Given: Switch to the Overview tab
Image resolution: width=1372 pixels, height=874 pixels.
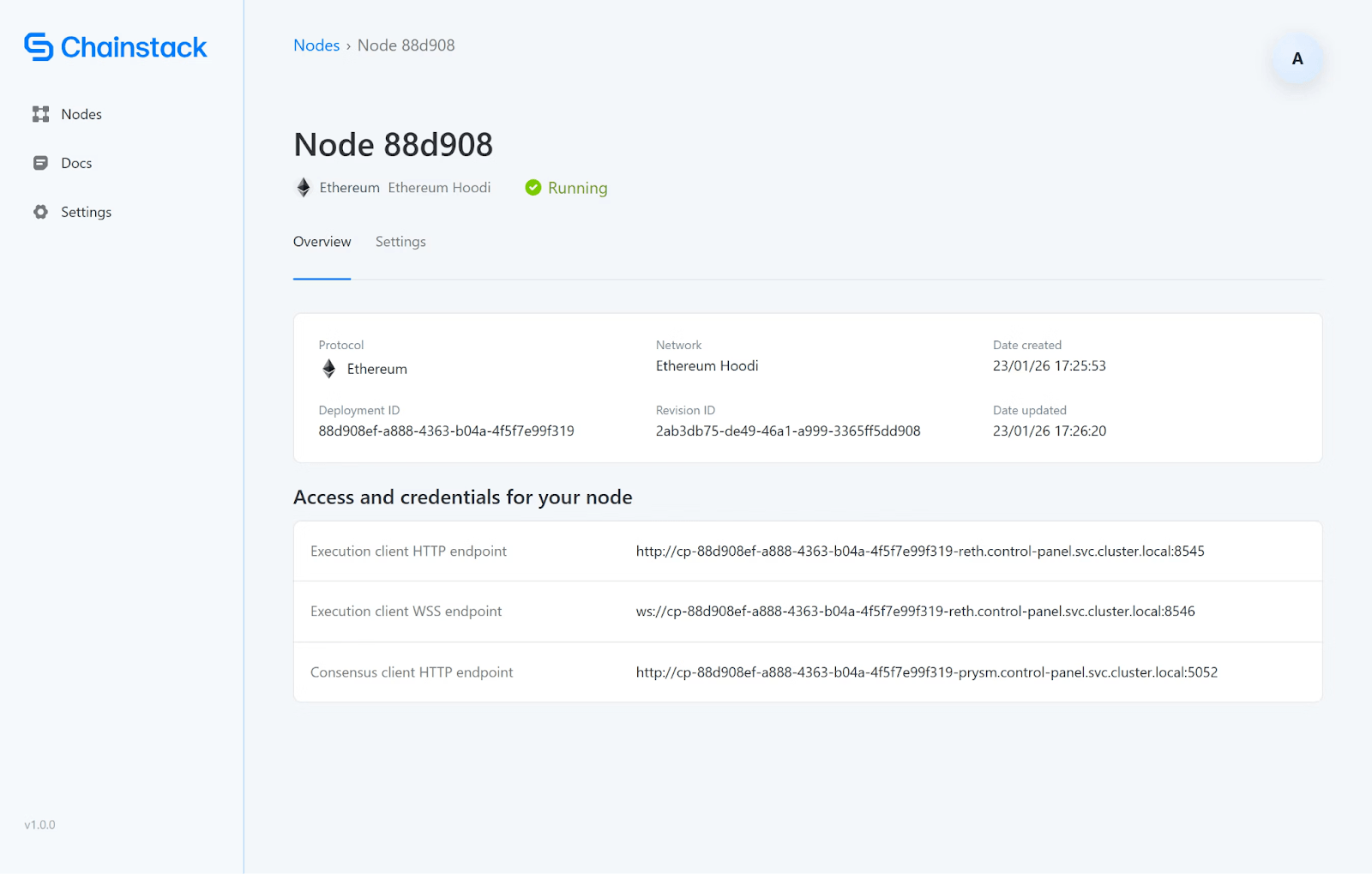Looking at the screenshot, I should pos(322,242).
